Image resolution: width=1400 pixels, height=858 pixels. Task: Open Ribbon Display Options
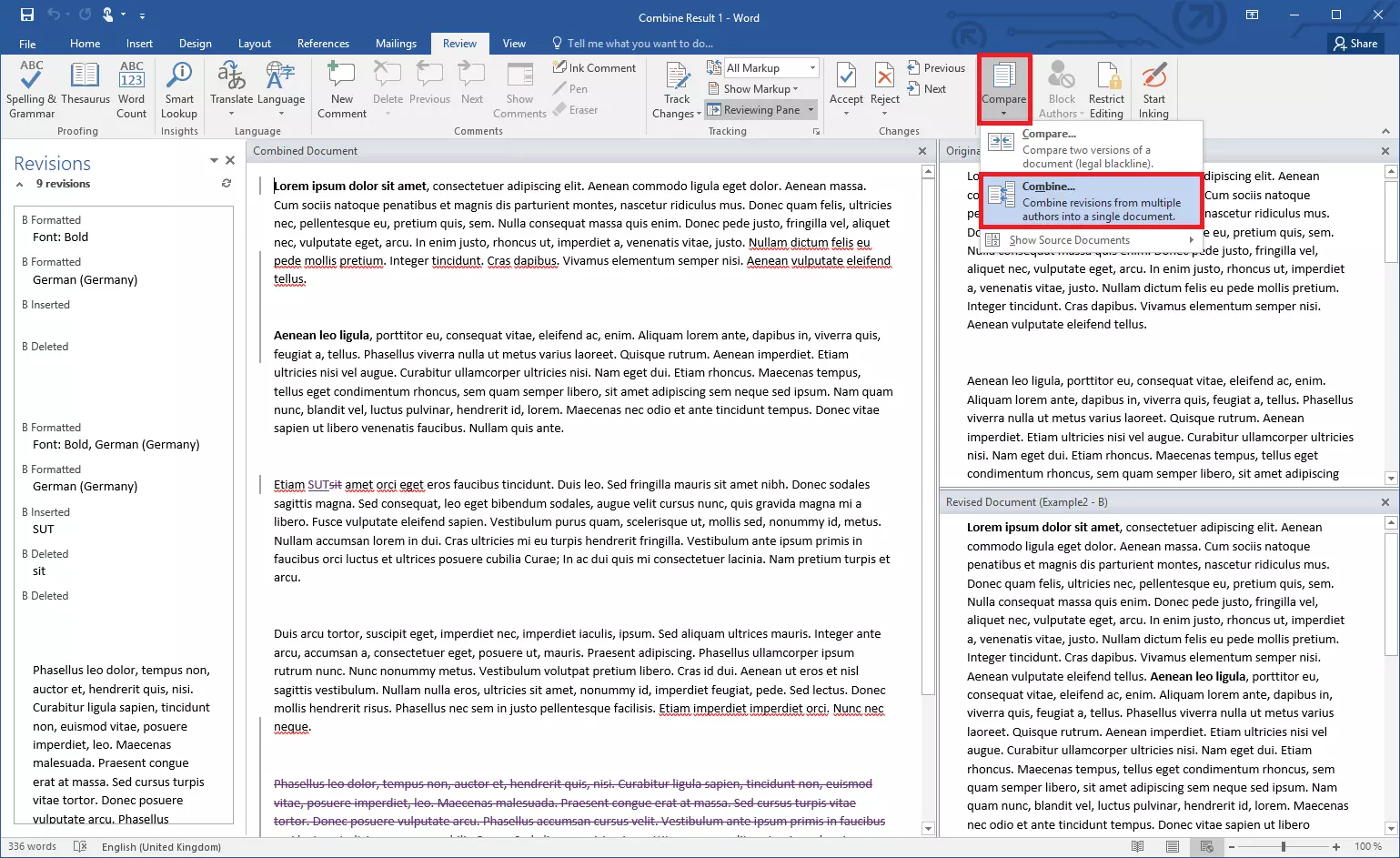[x=1253, y=15]
